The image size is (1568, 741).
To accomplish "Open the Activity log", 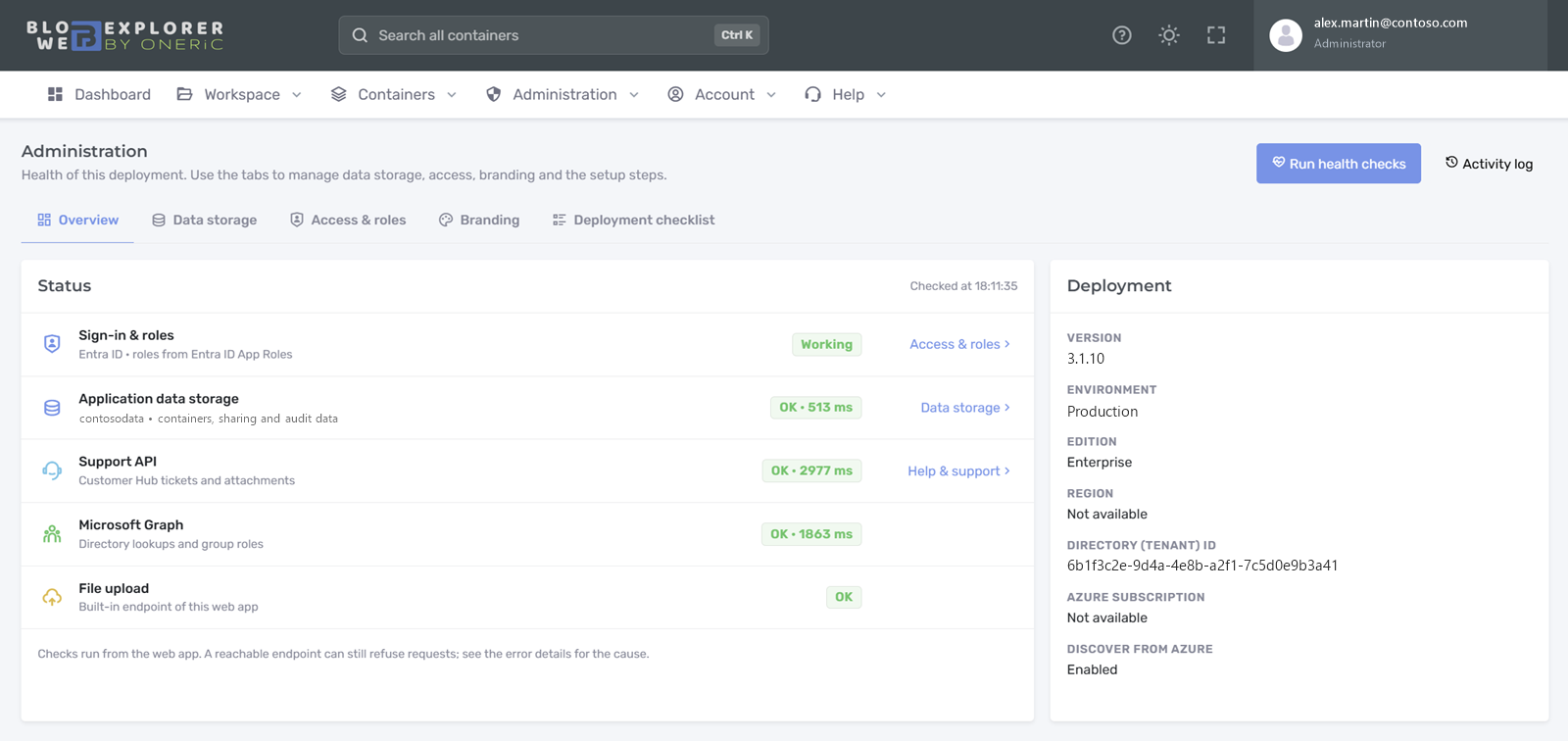I will (x=1489, y=164).
